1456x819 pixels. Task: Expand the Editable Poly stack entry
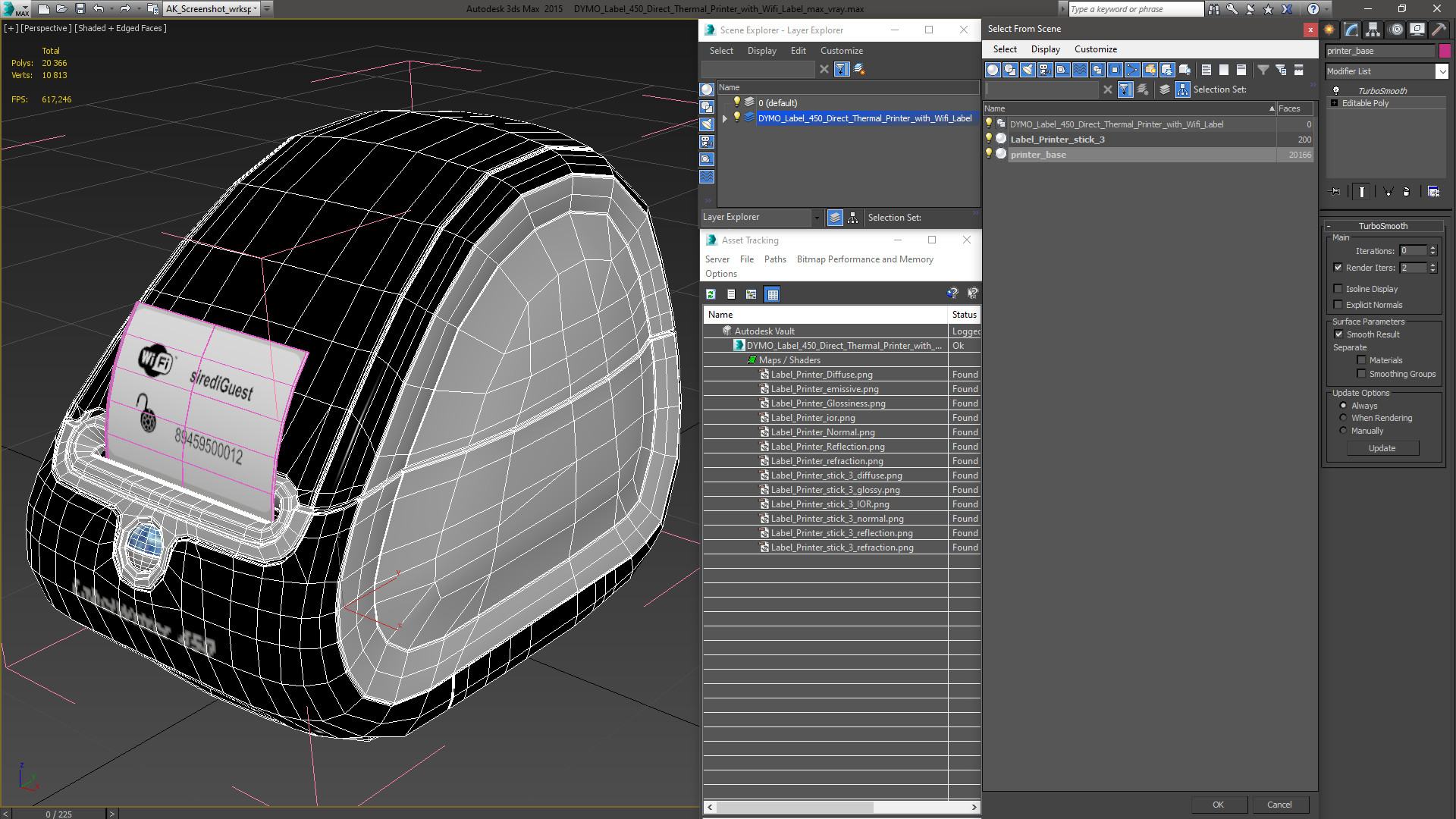click(1334, 103)
